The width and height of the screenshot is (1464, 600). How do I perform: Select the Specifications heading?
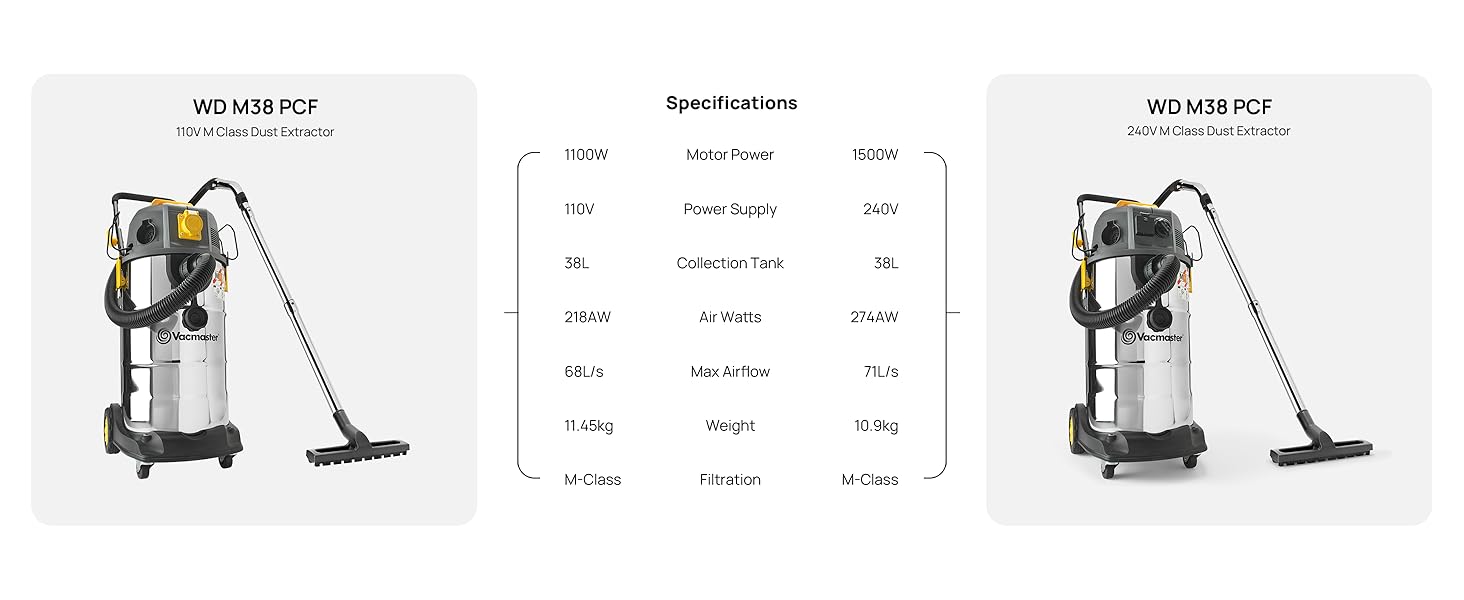tap(731, 103)
